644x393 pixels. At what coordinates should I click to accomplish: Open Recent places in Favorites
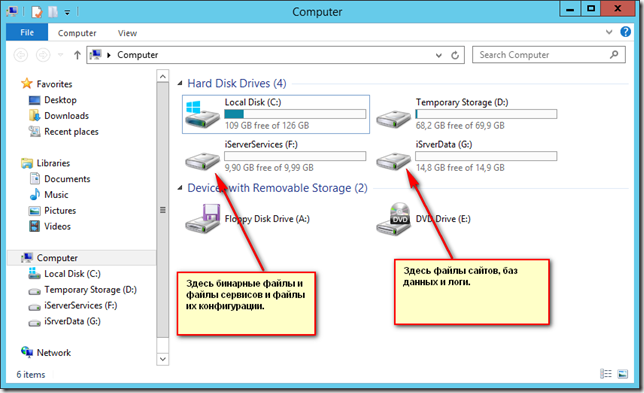pyautogui.click(x=71, y=131)
